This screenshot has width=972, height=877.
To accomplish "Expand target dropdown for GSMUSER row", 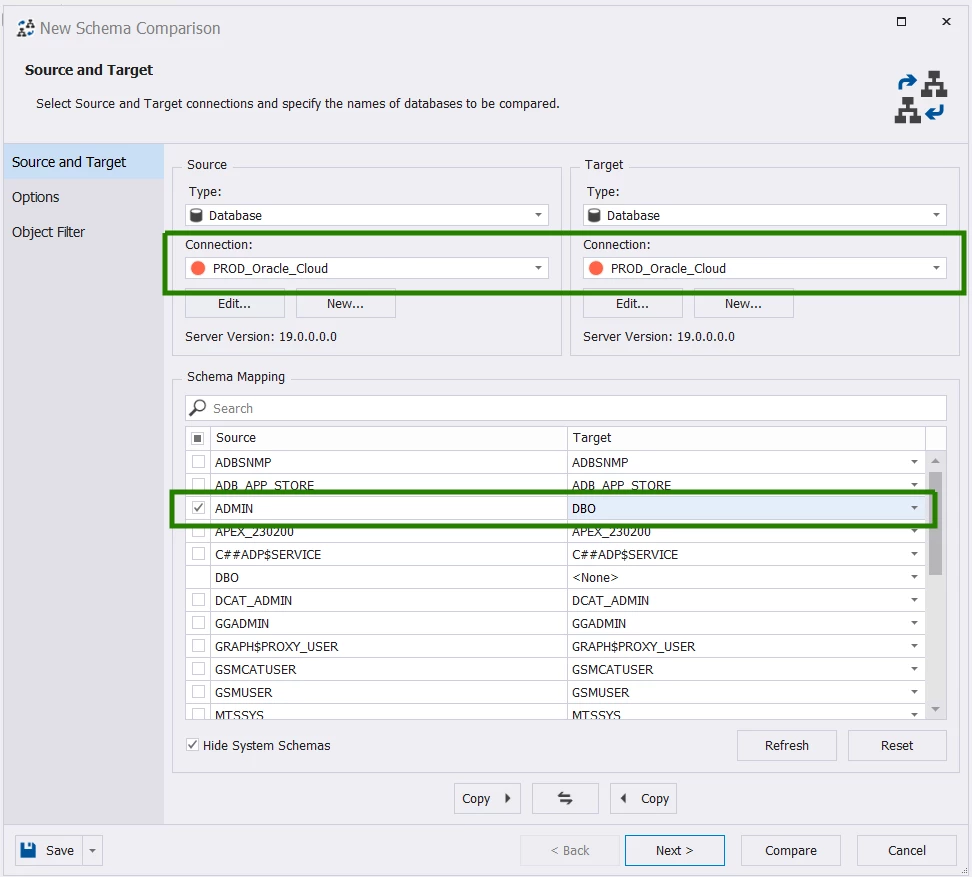I will 914,692.
